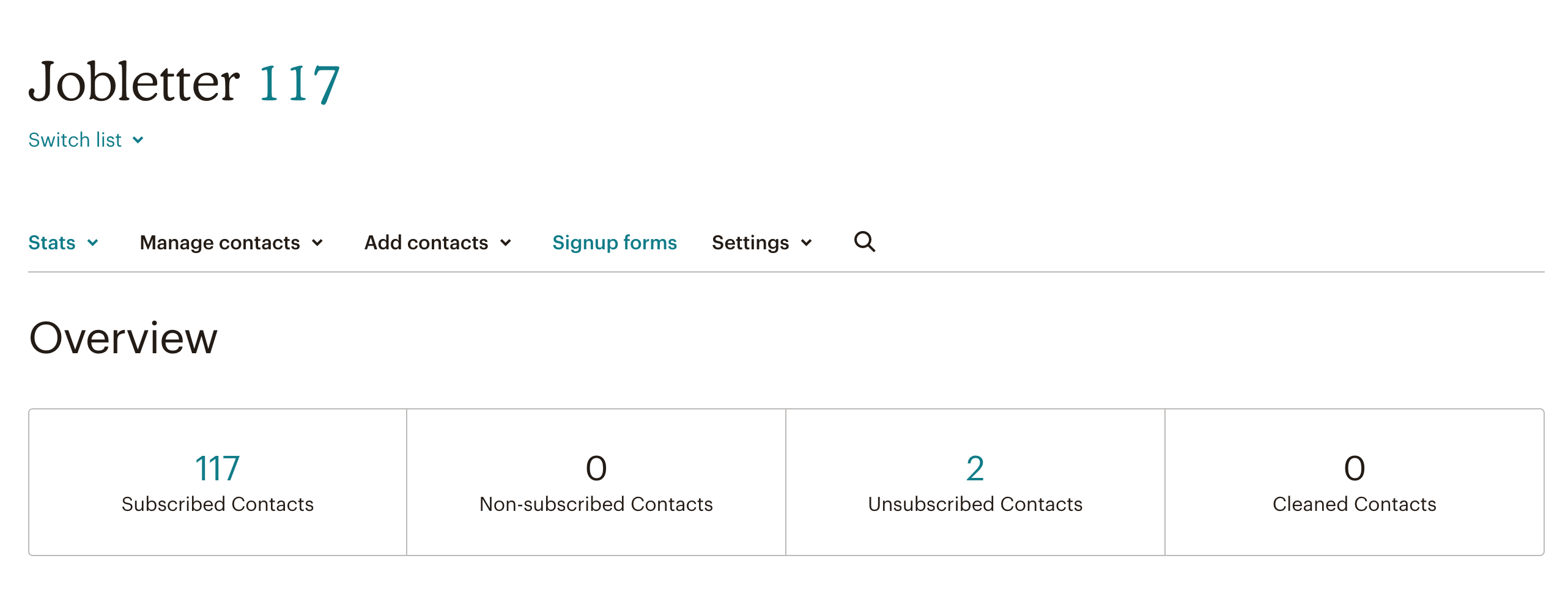The image size is (1568, 594).
Task: Open the Settings menu label
Action: click(x=750, y=243)
